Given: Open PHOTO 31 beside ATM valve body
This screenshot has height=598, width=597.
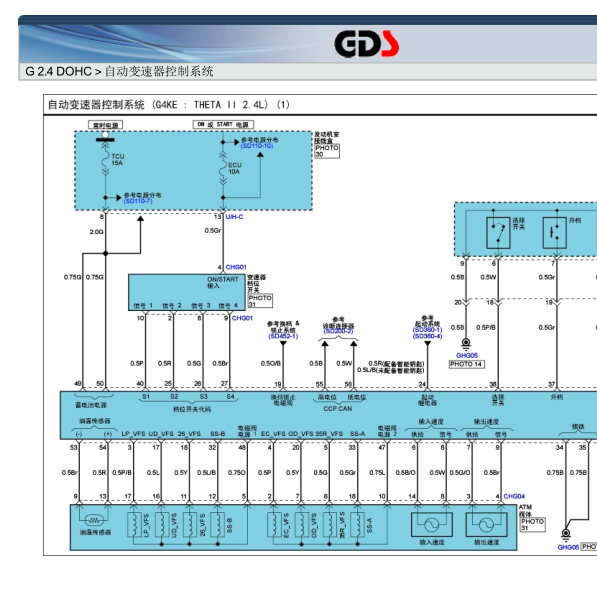Looking at the screenshot, I should (533, 524).
